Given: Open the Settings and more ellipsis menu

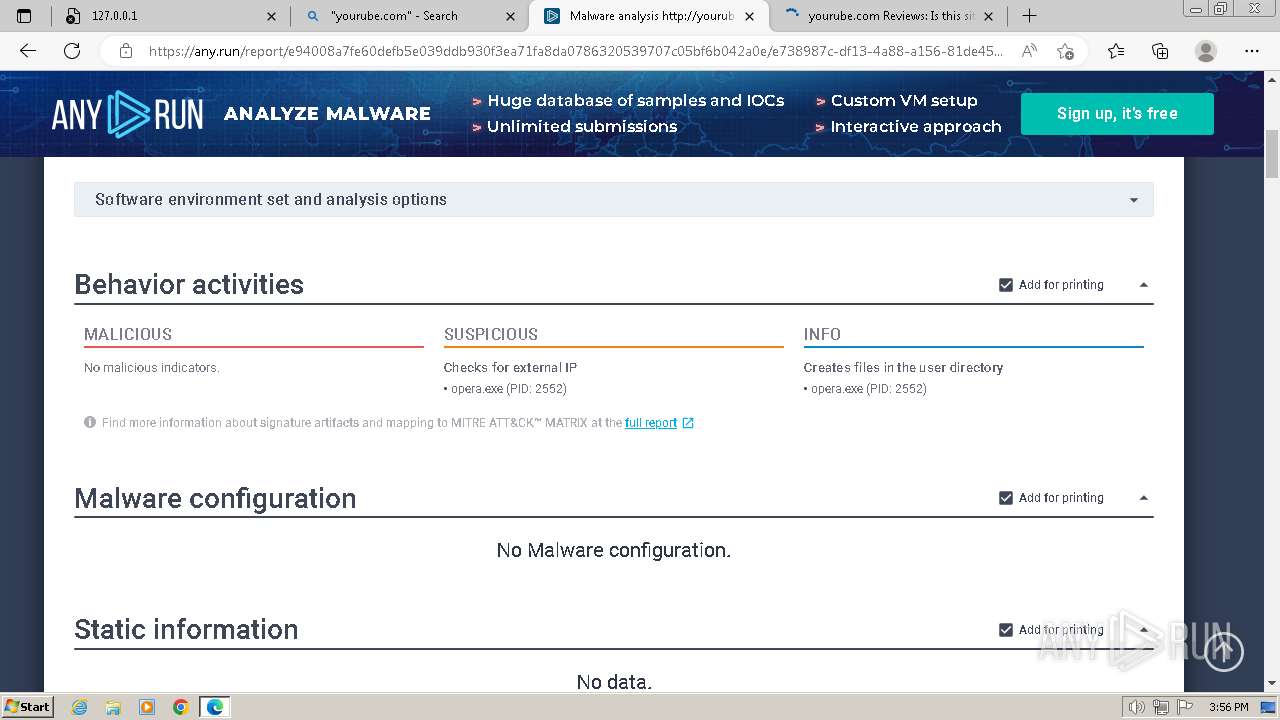Looking at the screenshot, I should click(1252, 51).
